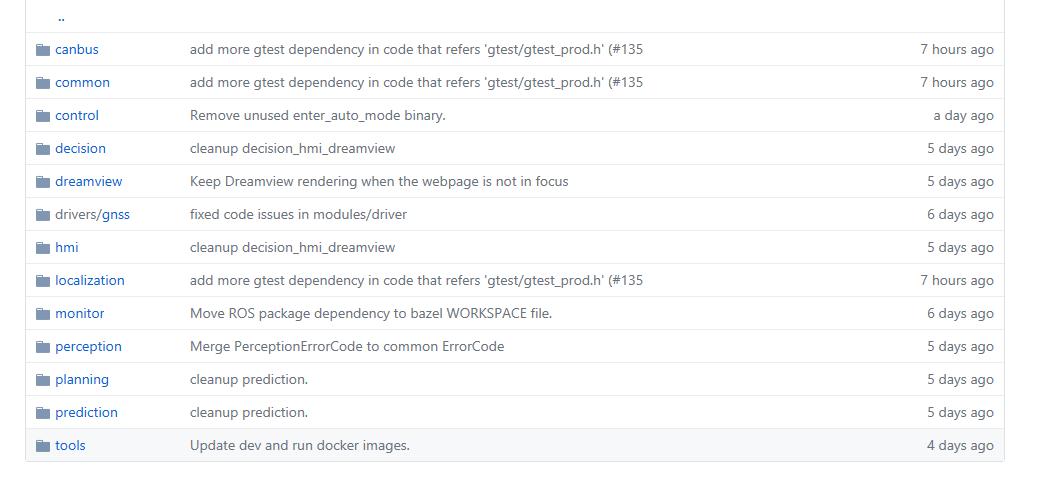Open commit 'fixed code issues in modules/driver'
Viewport: 1047px width, 492px height.
(298, 215)
